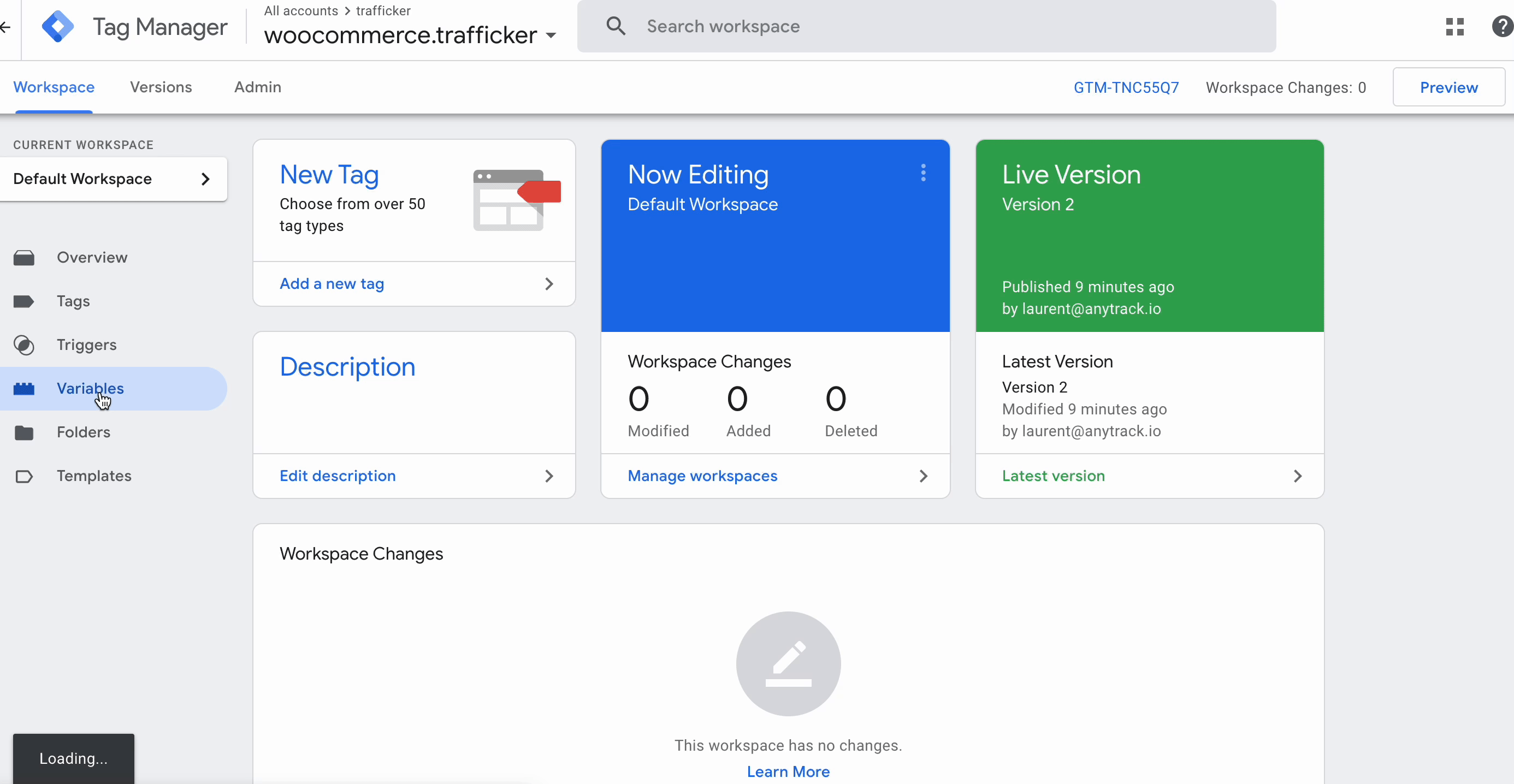This screenshot has height=784, width=1514.
Task: Click the search magnifier icon
Action: tap(616, 26)
